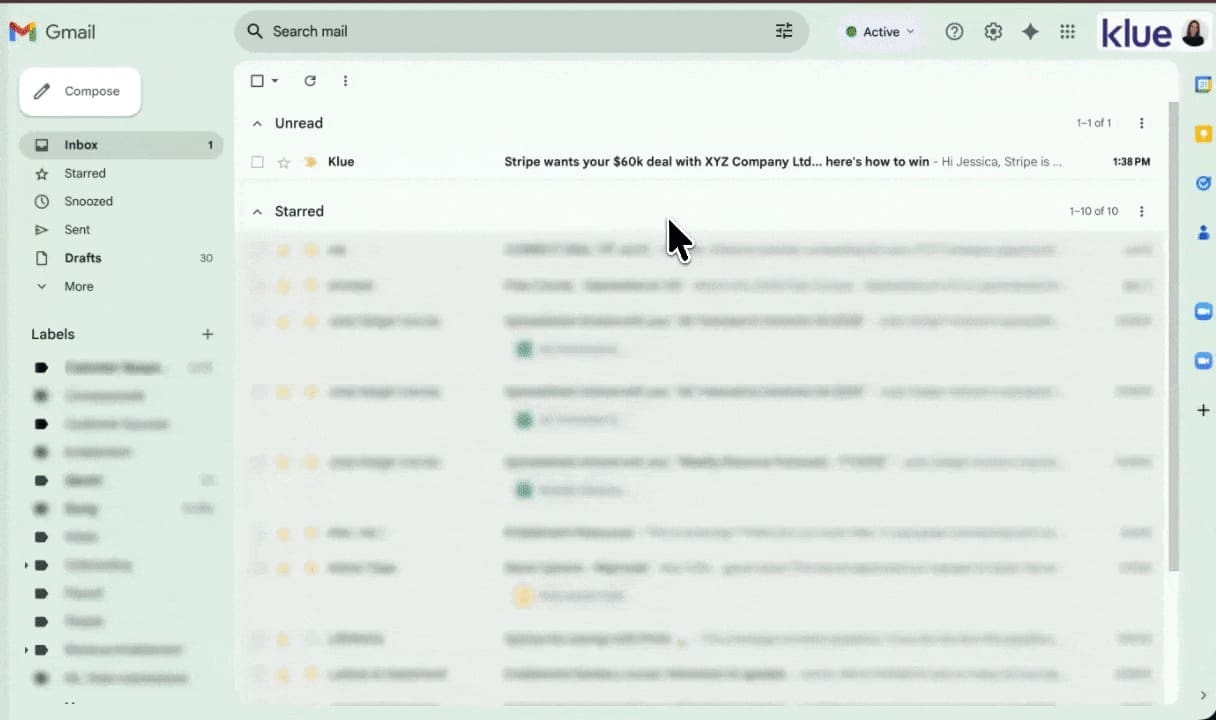Click the 1–1 of 1 count
Screen dimensions: 1216x720
tap(1093, 123)
